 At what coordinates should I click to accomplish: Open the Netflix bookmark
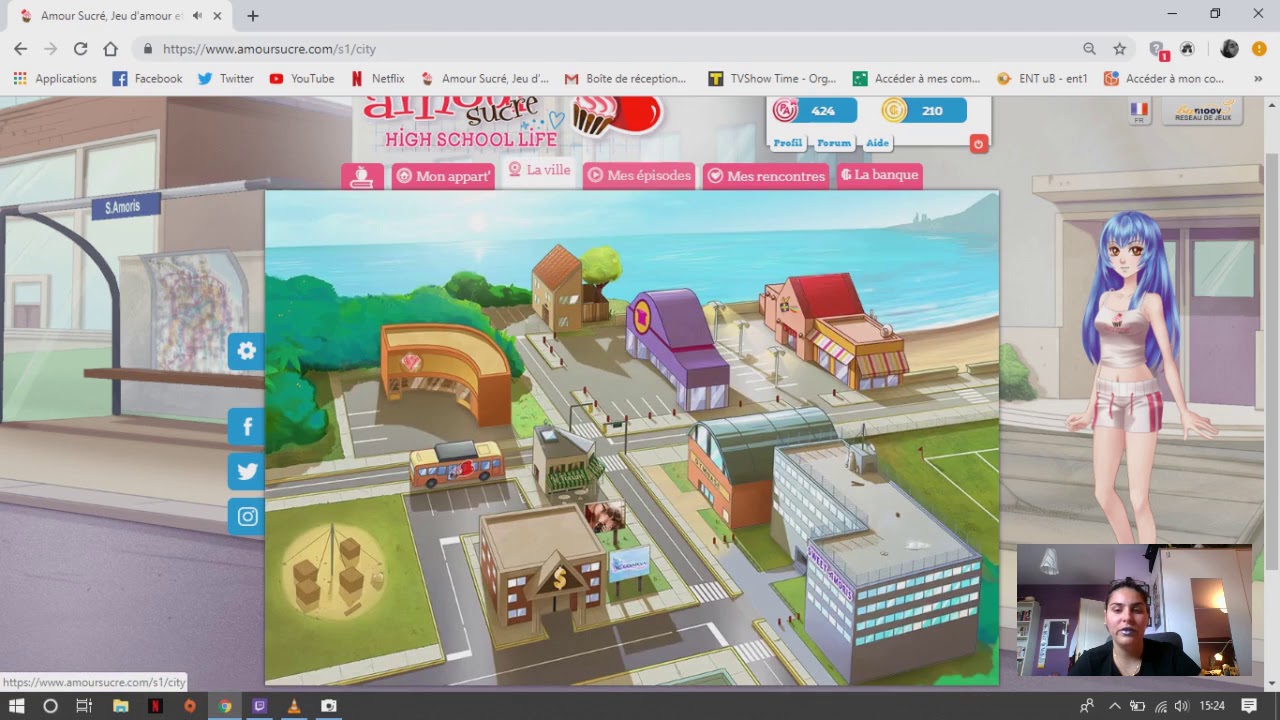[x=377, y=78]
